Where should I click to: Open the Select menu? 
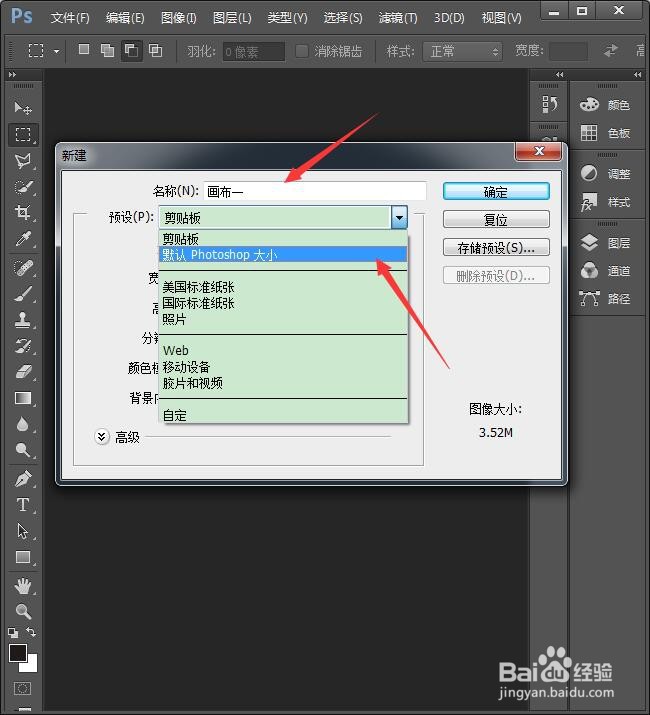click(343, 18)
